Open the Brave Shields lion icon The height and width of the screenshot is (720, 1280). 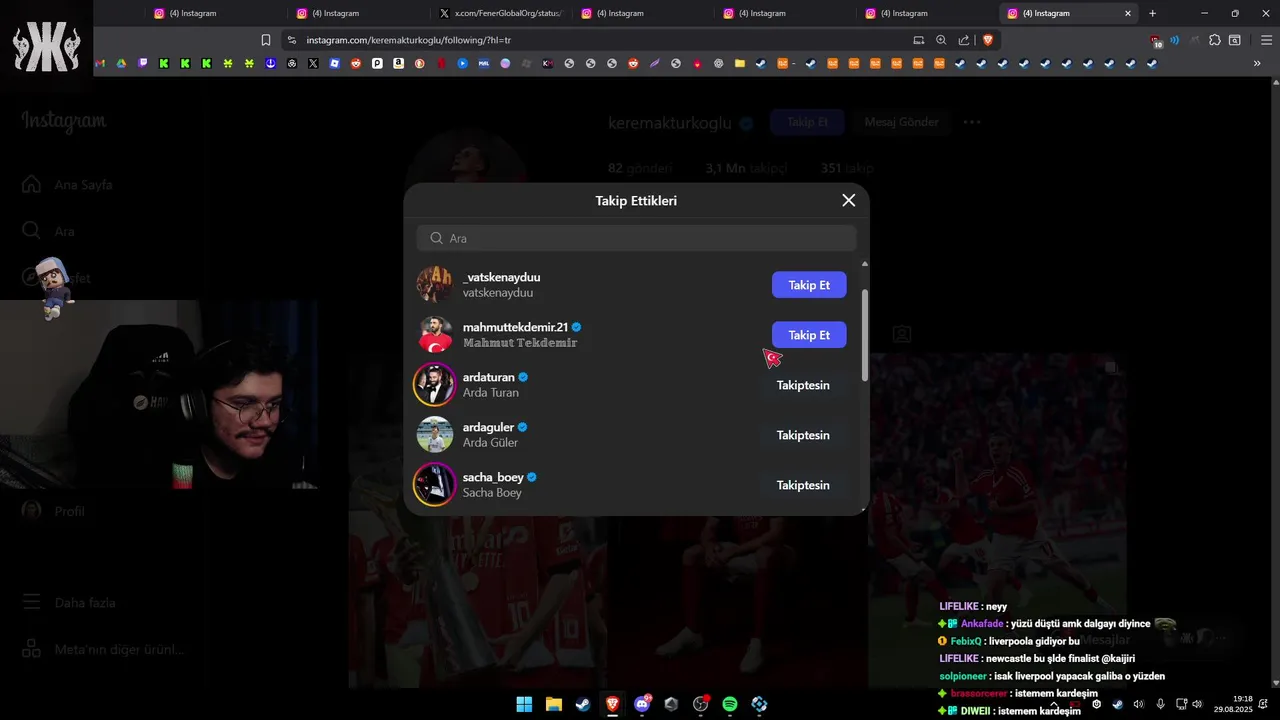click(988, 40)
